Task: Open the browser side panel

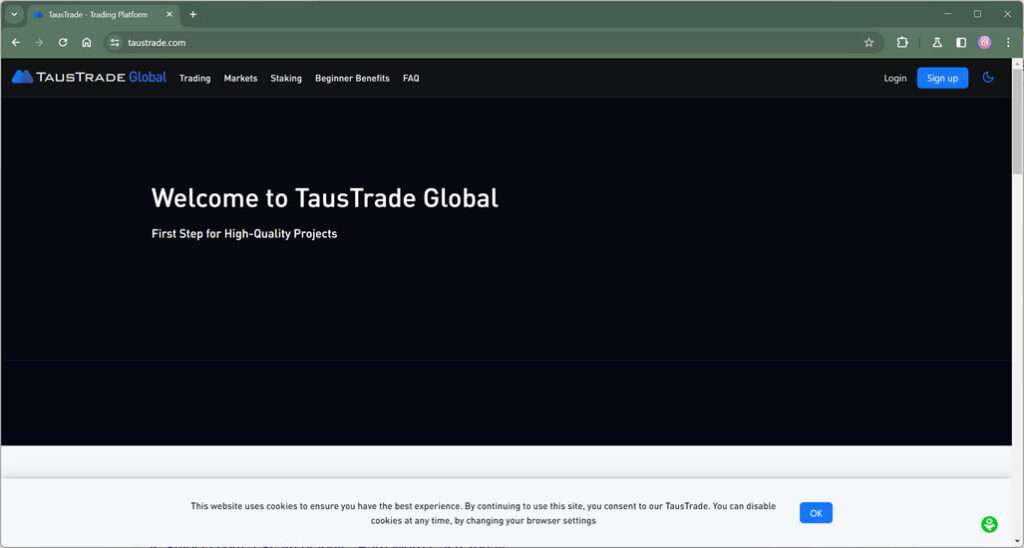Action: tap(961, 42)
